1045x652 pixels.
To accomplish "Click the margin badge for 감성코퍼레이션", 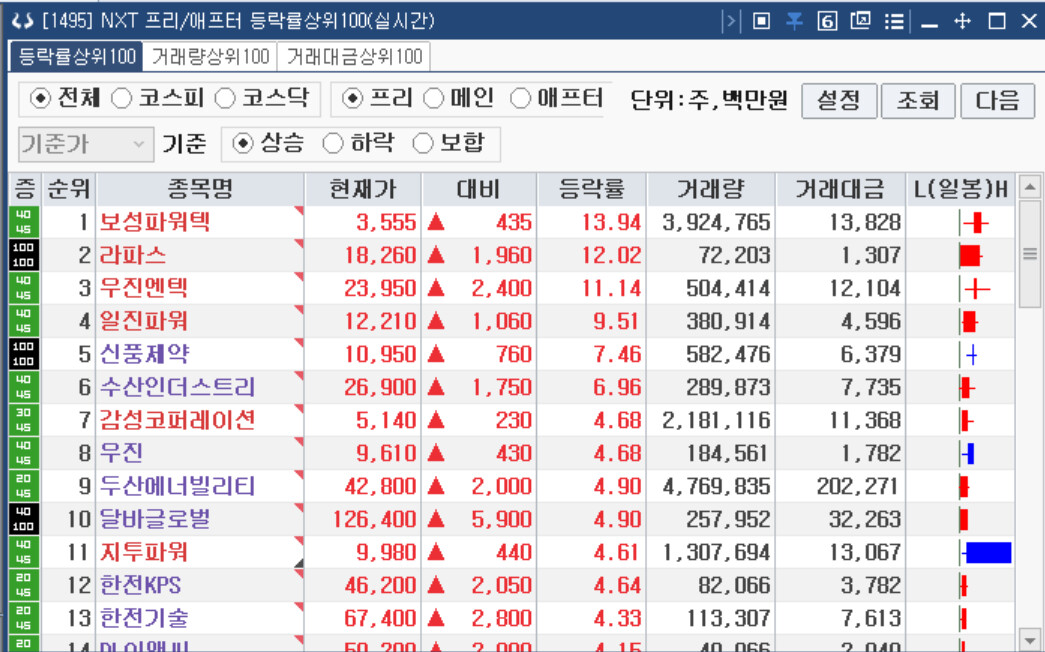I will point(23,420).
